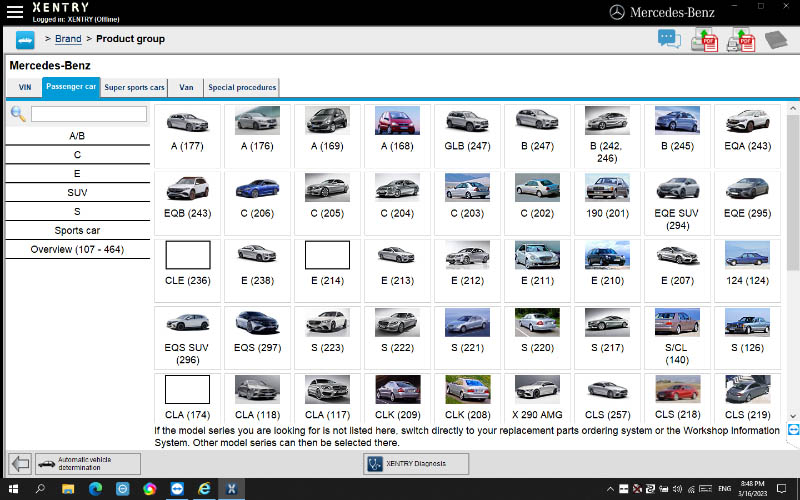The height and width of the screenshot is (500, 800).
Task: Select the S (223) model series
Action: (327, 338)
